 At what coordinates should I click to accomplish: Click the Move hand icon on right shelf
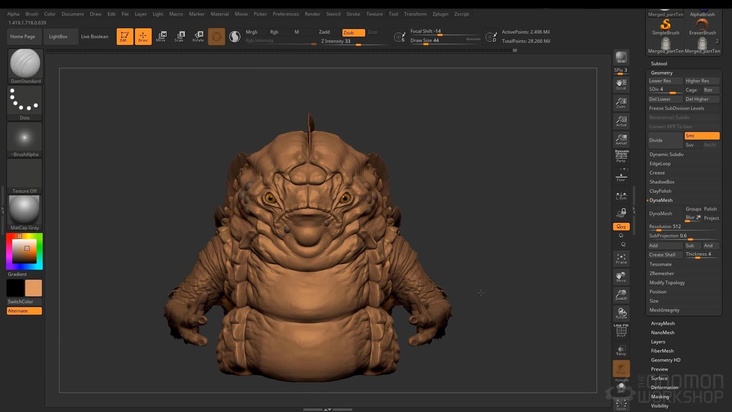point(621,277)
